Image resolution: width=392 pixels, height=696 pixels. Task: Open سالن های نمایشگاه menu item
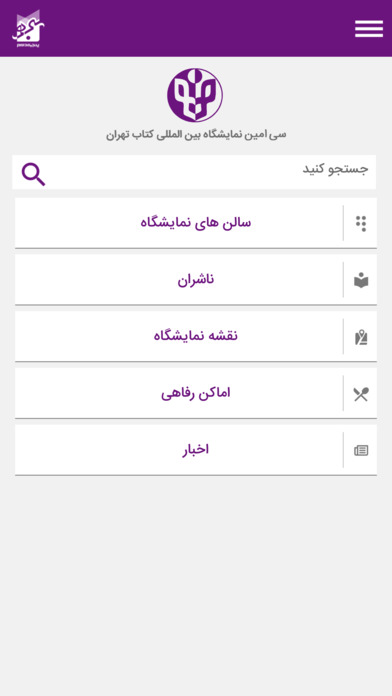click(196, 223)
